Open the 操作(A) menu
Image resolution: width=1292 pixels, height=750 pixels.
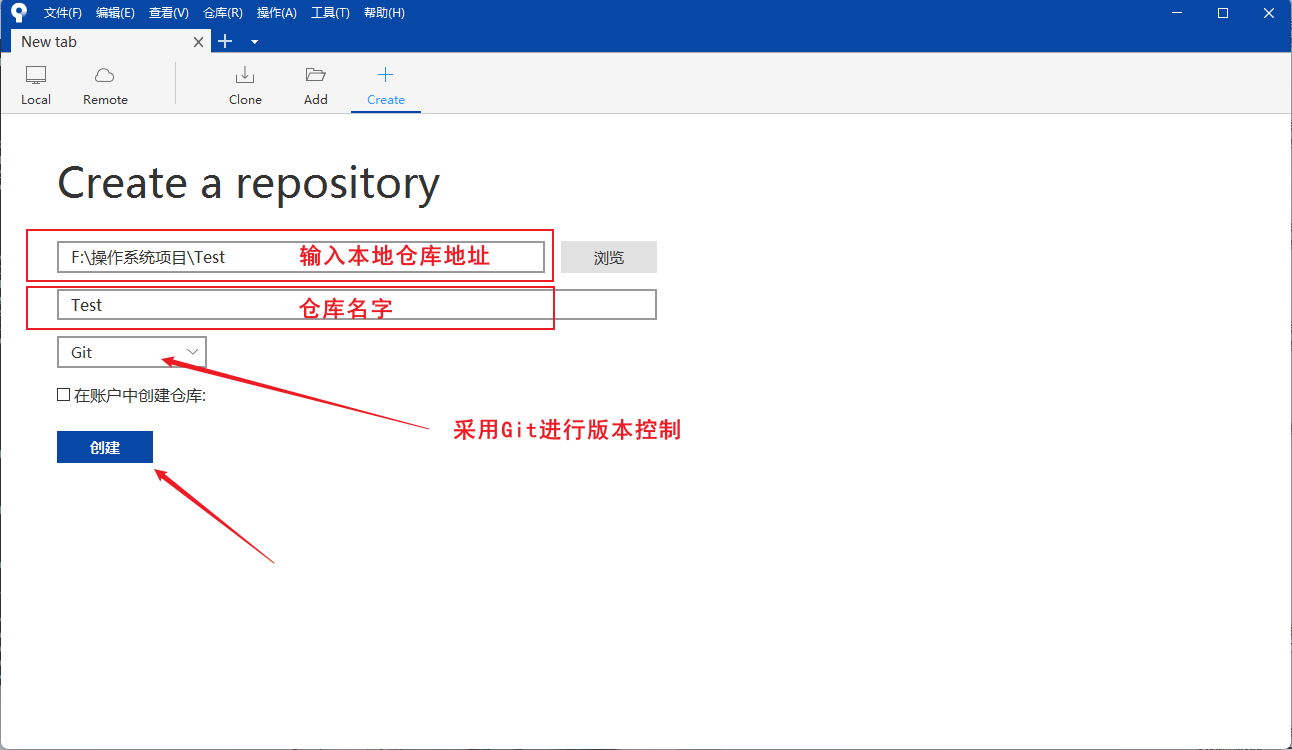pos(276,13)
